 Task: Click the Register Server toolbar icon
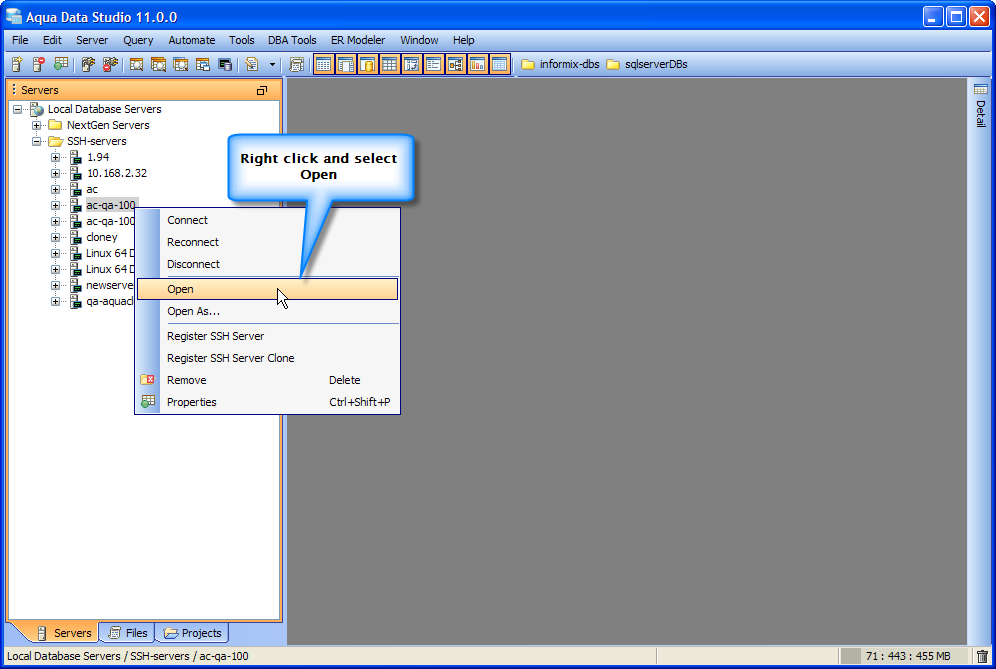pos(17,64)
